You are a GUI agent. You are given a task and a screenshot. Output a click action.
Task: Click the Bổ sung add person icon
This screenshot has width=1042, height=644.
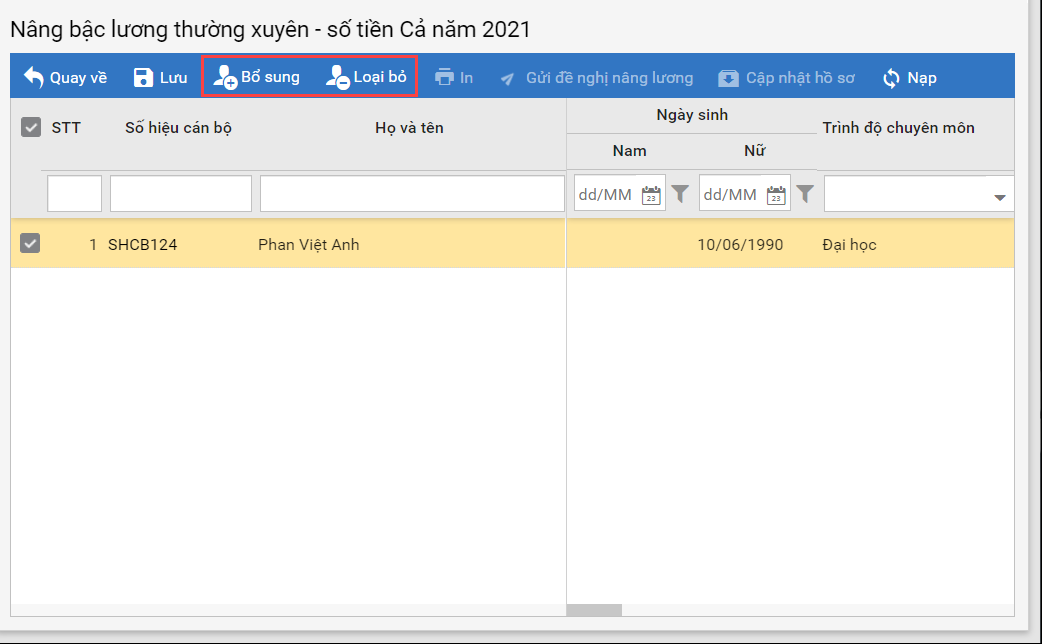pyautogui.click(x=224, y=77)
